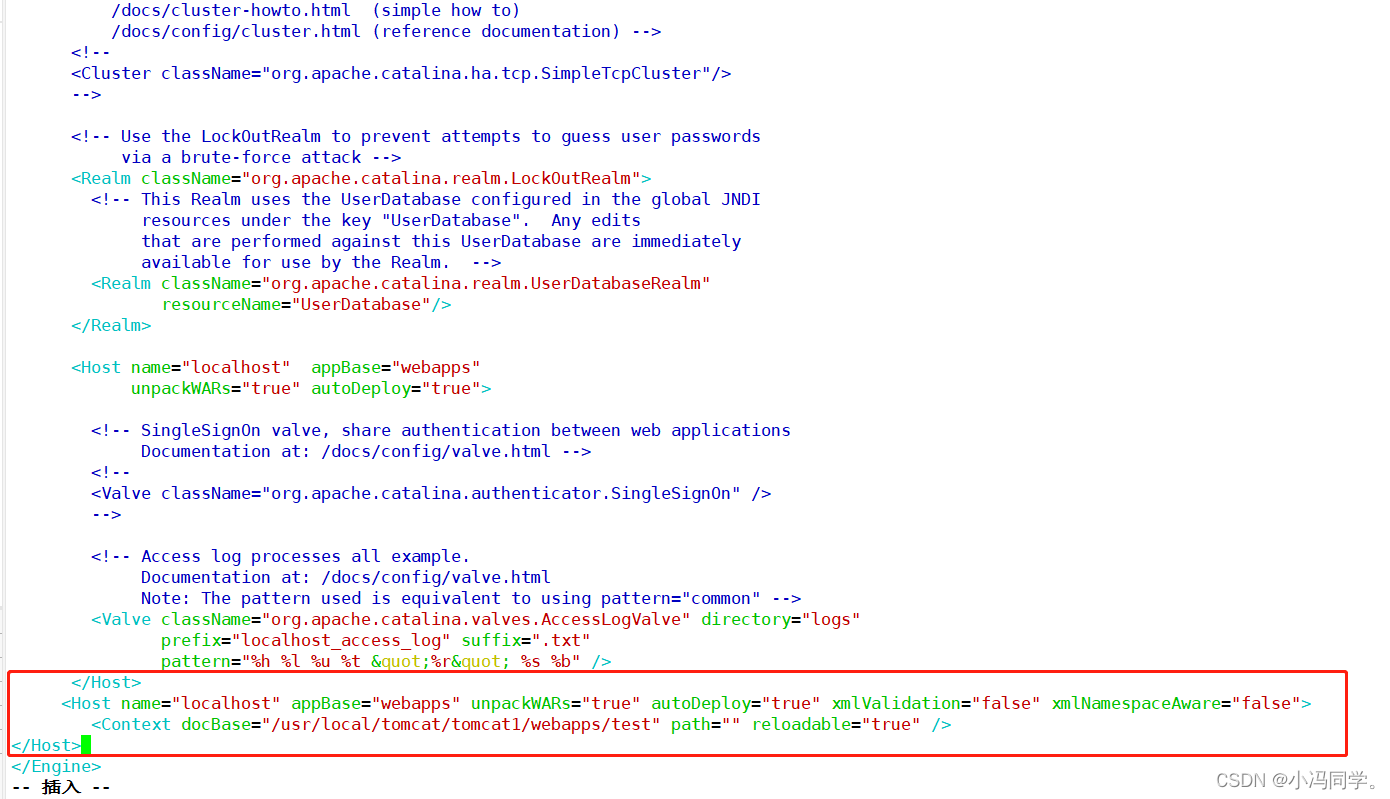Click the "/docs/cluster-howto.html" comment path
The height and width of the screenshot is (799, 1390).
[x=231, y=10]
